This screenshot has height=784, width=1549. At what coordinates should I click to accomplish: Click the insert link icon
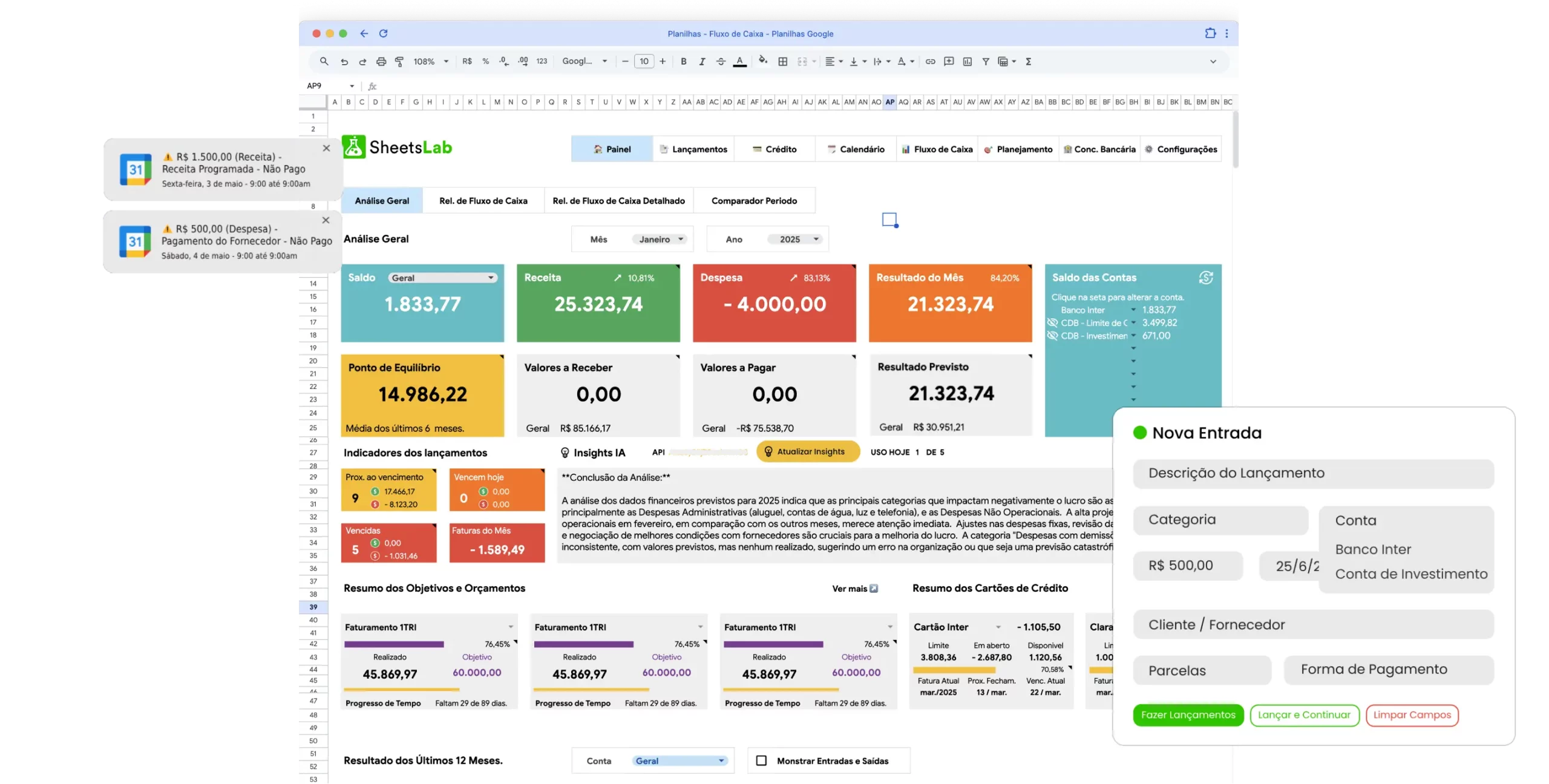(x=930, y=61)
